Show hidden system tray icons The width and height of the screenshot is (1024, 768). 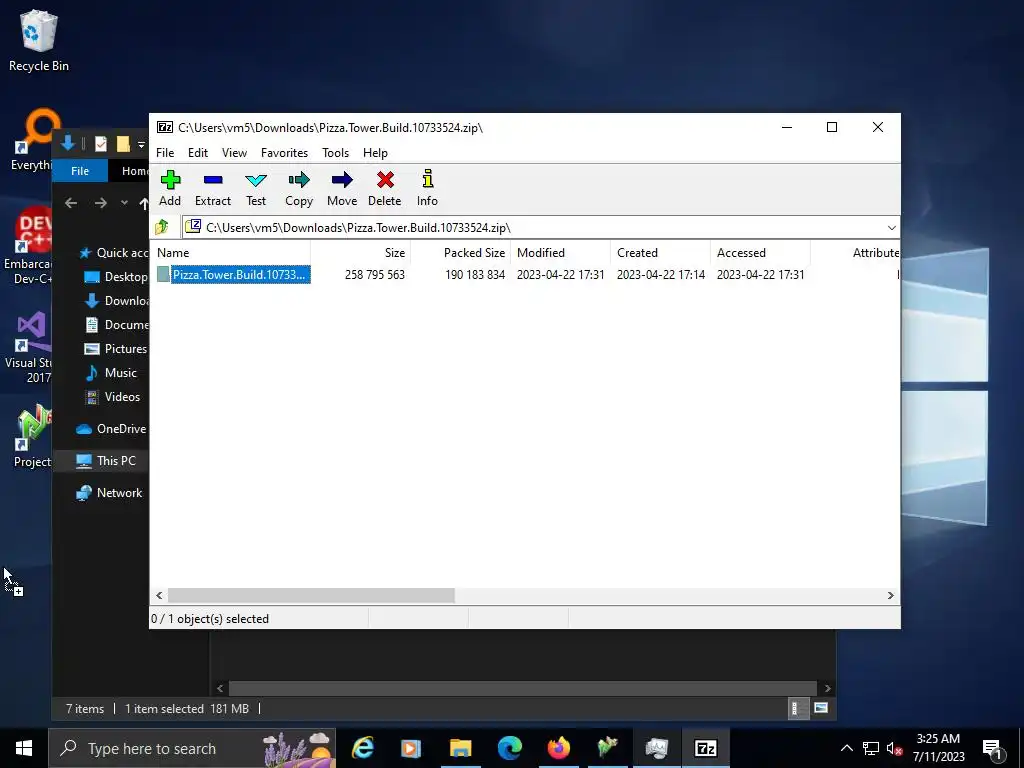846,748
